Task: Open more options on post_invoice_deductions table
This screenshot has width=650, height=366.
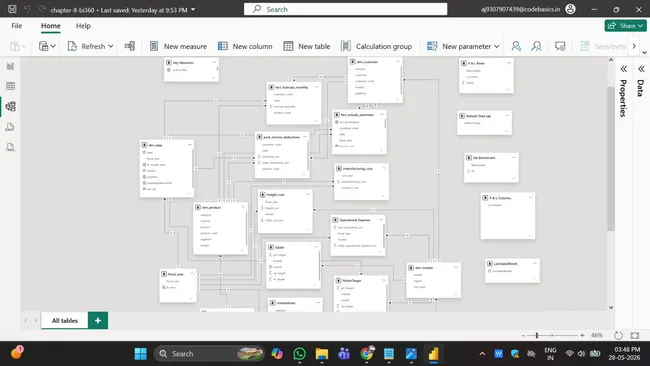Action: (x=305, y=137)
